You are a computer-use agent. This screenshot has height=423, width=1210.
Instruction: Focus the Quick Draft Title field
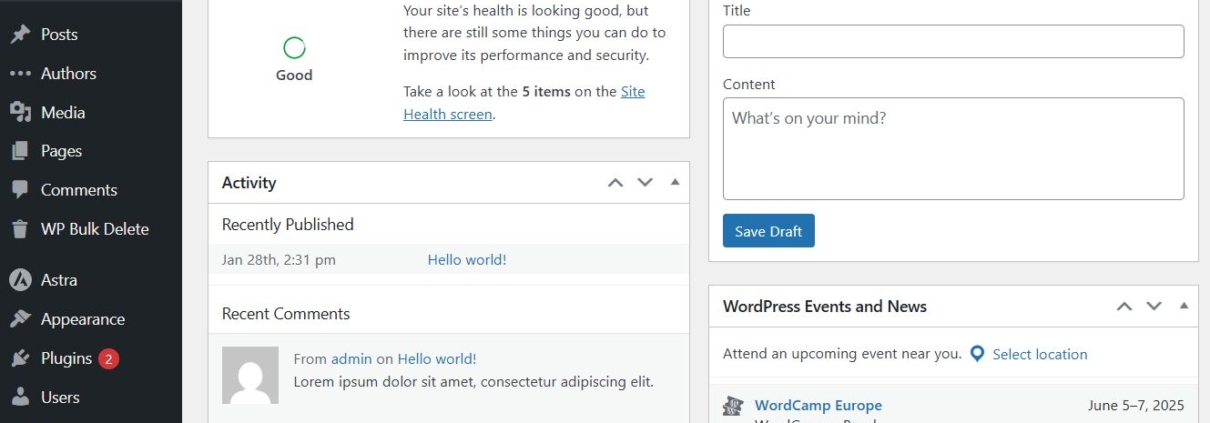[953, 41]
